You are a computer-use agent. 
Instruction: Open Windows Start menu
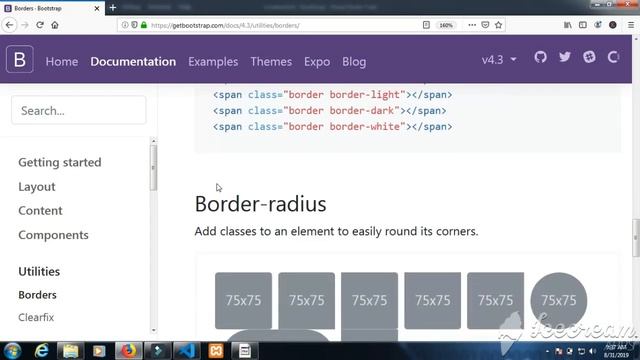13,351
